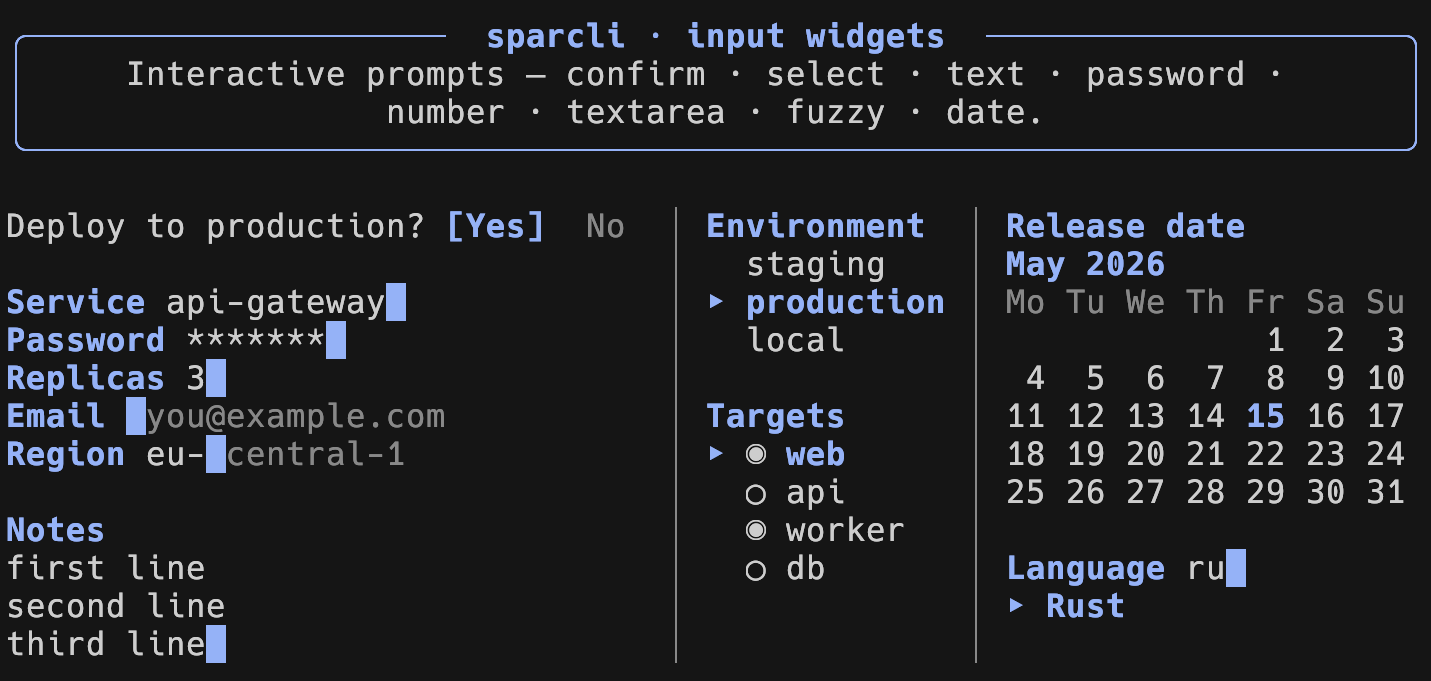
Task: Pick May 18 in the calendar
Action: coord(1026,455)
